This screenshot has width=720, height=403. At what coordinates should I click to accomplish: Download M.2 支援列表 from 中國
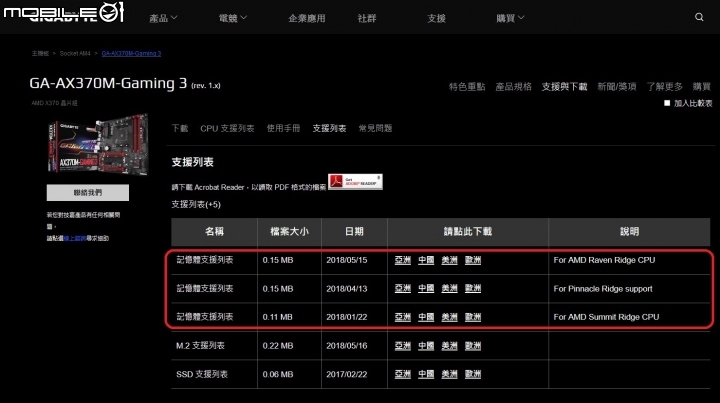(426, 346)
